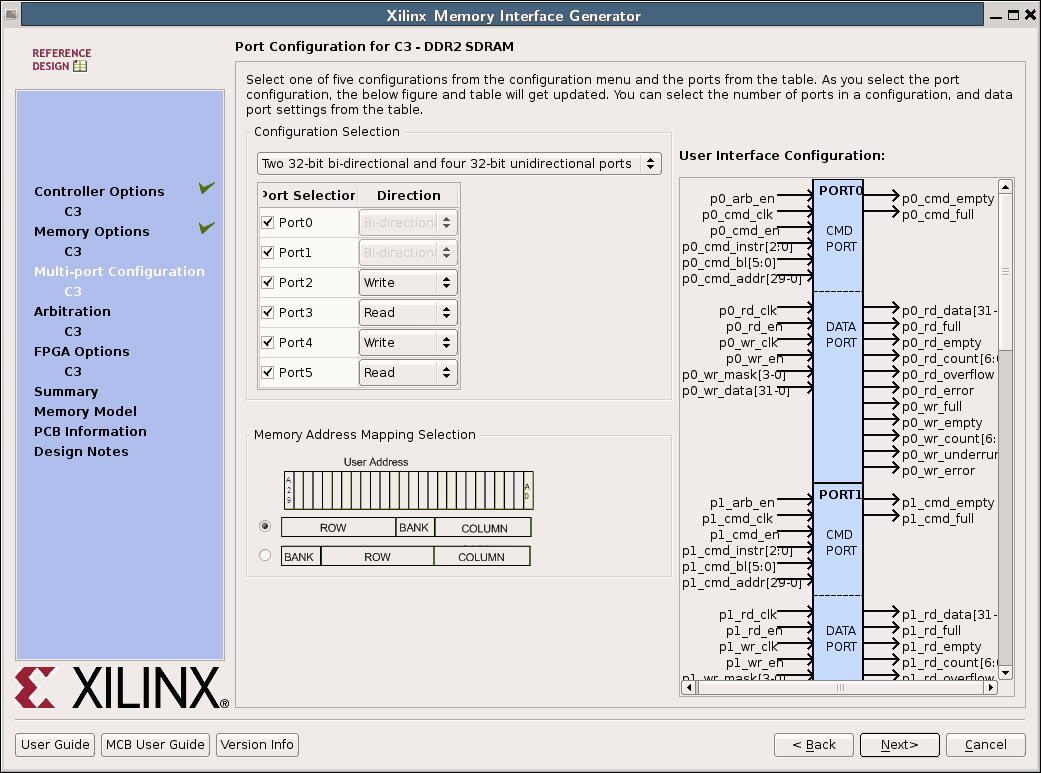Screen dimensions: 1041x773
Task: Click scroll-right arrow of interface diagram
Action: pos(991,687)
